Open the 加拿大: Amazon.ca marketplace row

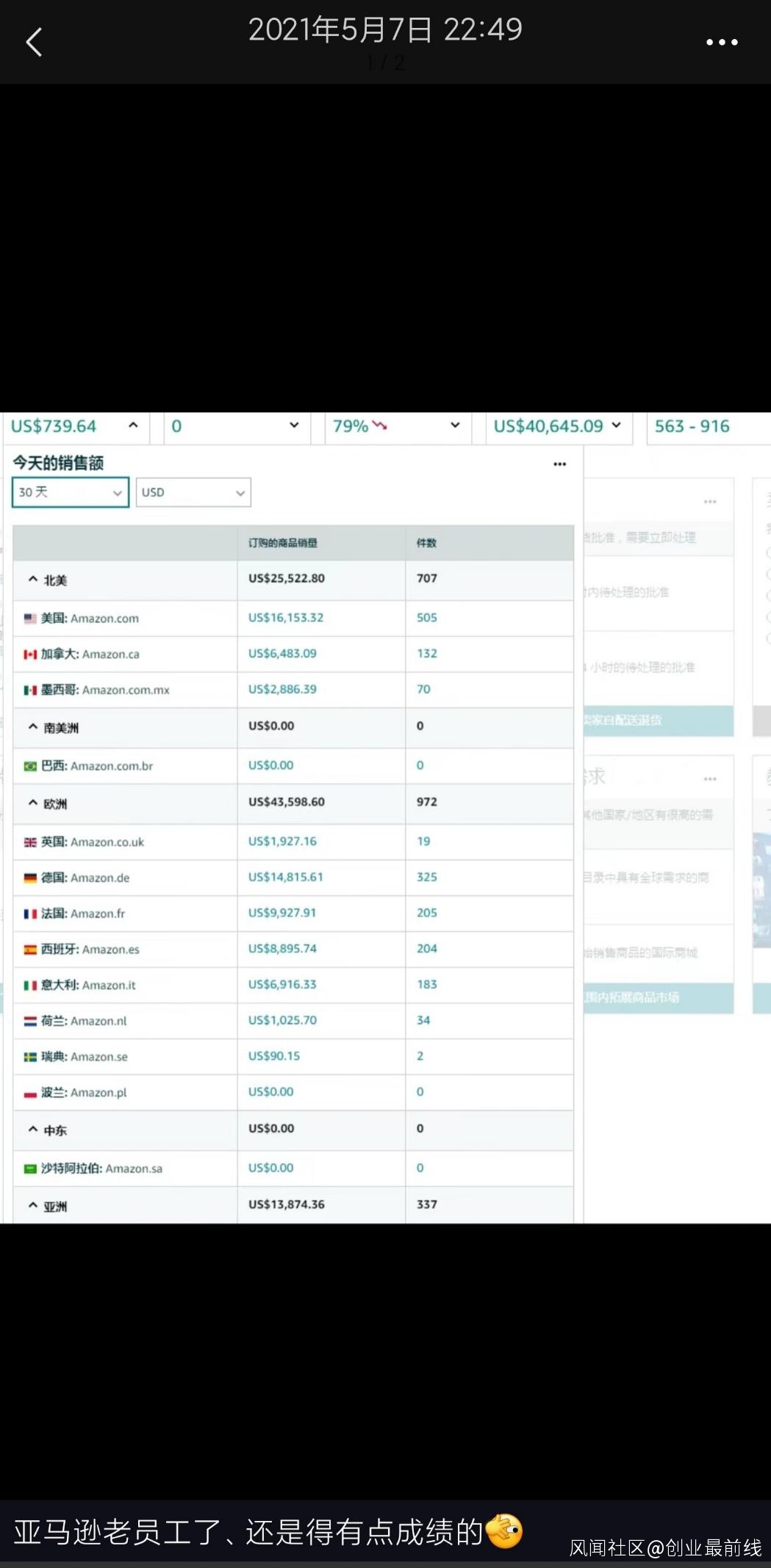pos(293,655)
